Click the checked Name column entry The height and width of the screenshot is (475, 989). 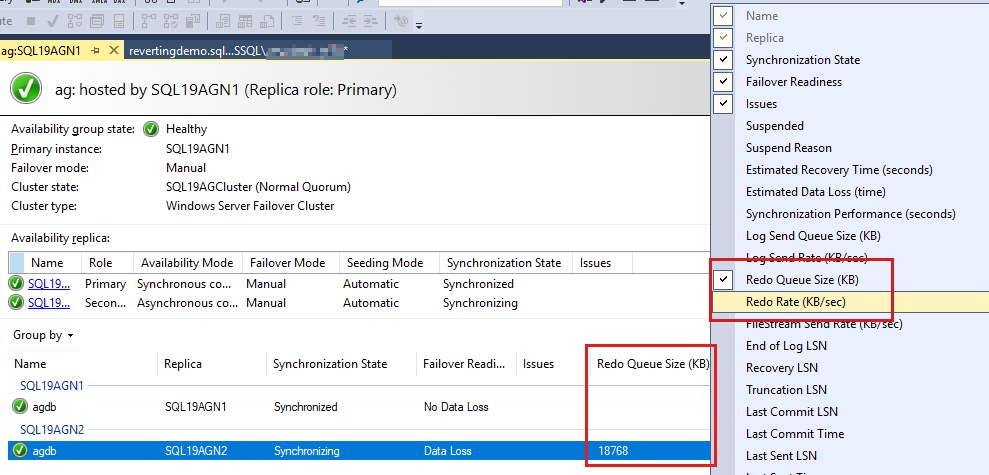point(762,16)
